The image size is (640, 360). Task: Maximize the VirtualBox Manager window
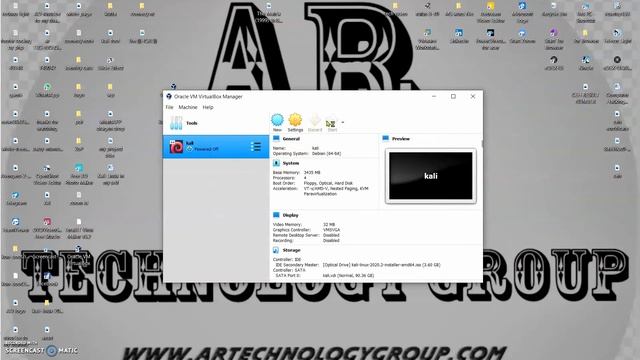(x=453, y=96)
